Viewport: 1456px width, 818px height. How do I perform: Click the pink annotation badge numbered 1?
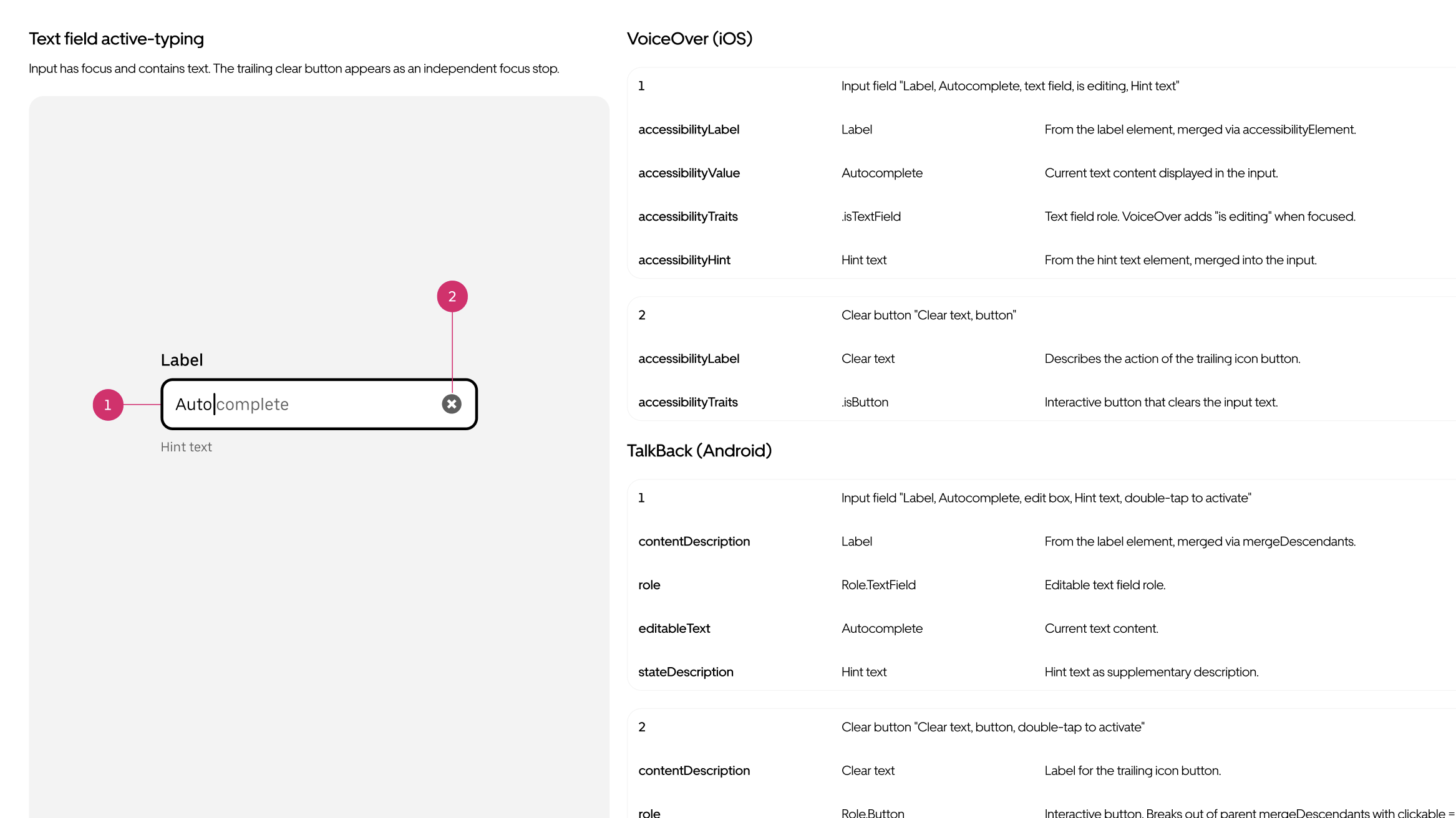pyautogui.click(x=108, y=405)
